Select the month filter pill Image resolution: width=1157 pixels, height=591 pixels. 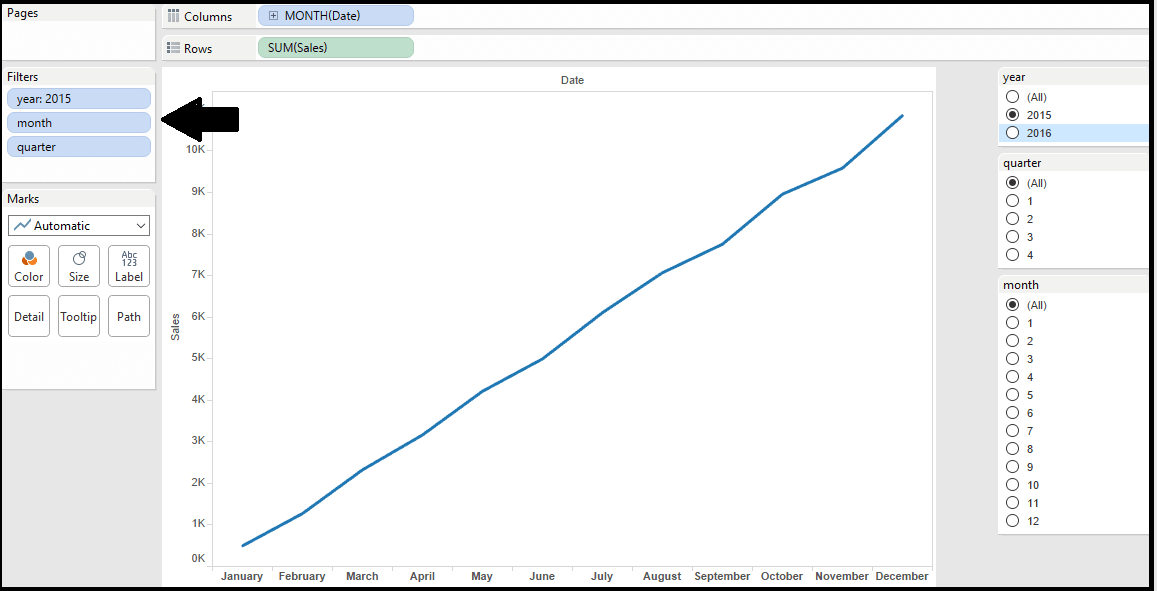coord(78,122)
